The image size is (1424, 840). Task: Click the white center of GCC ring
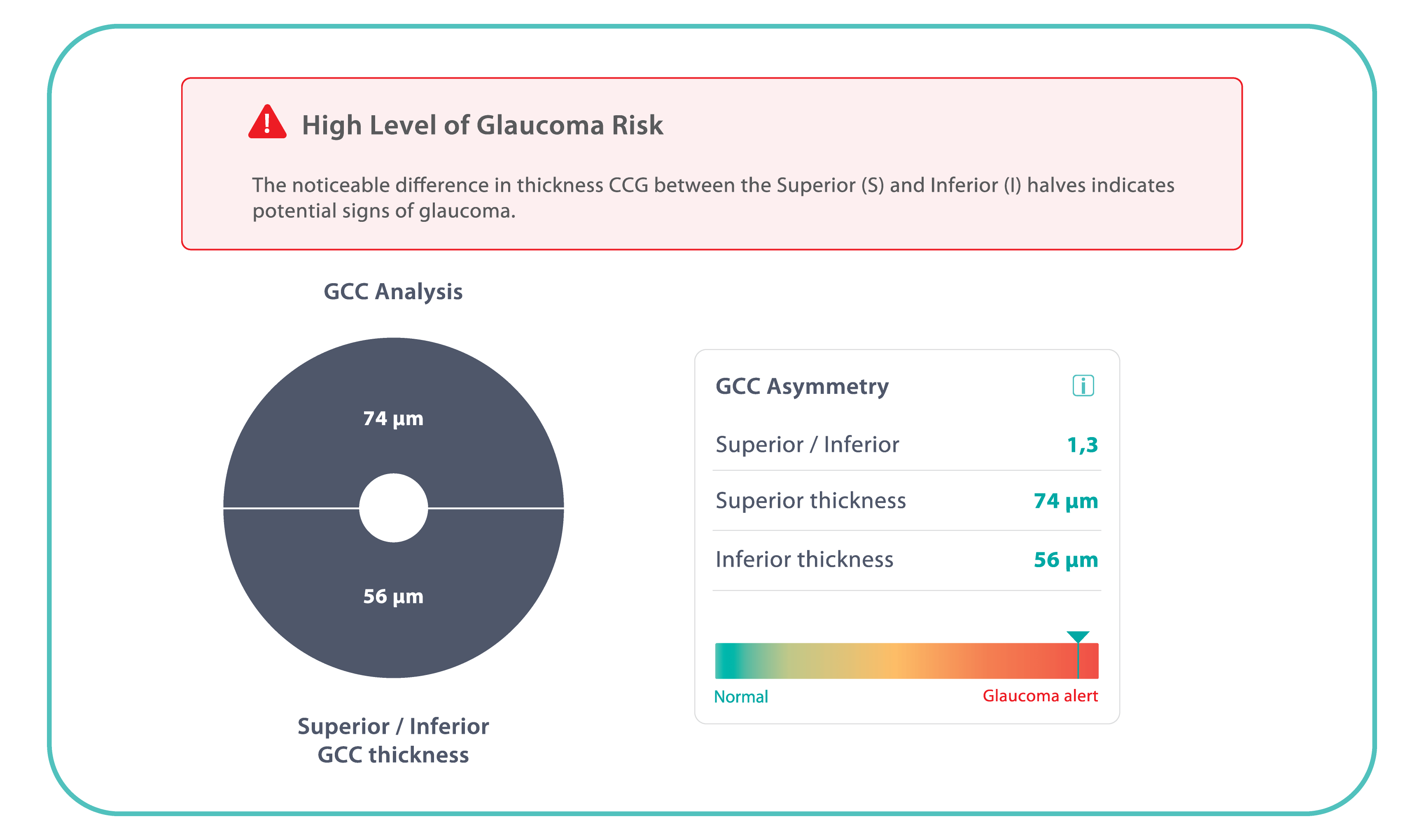click(x=394, y=508)
